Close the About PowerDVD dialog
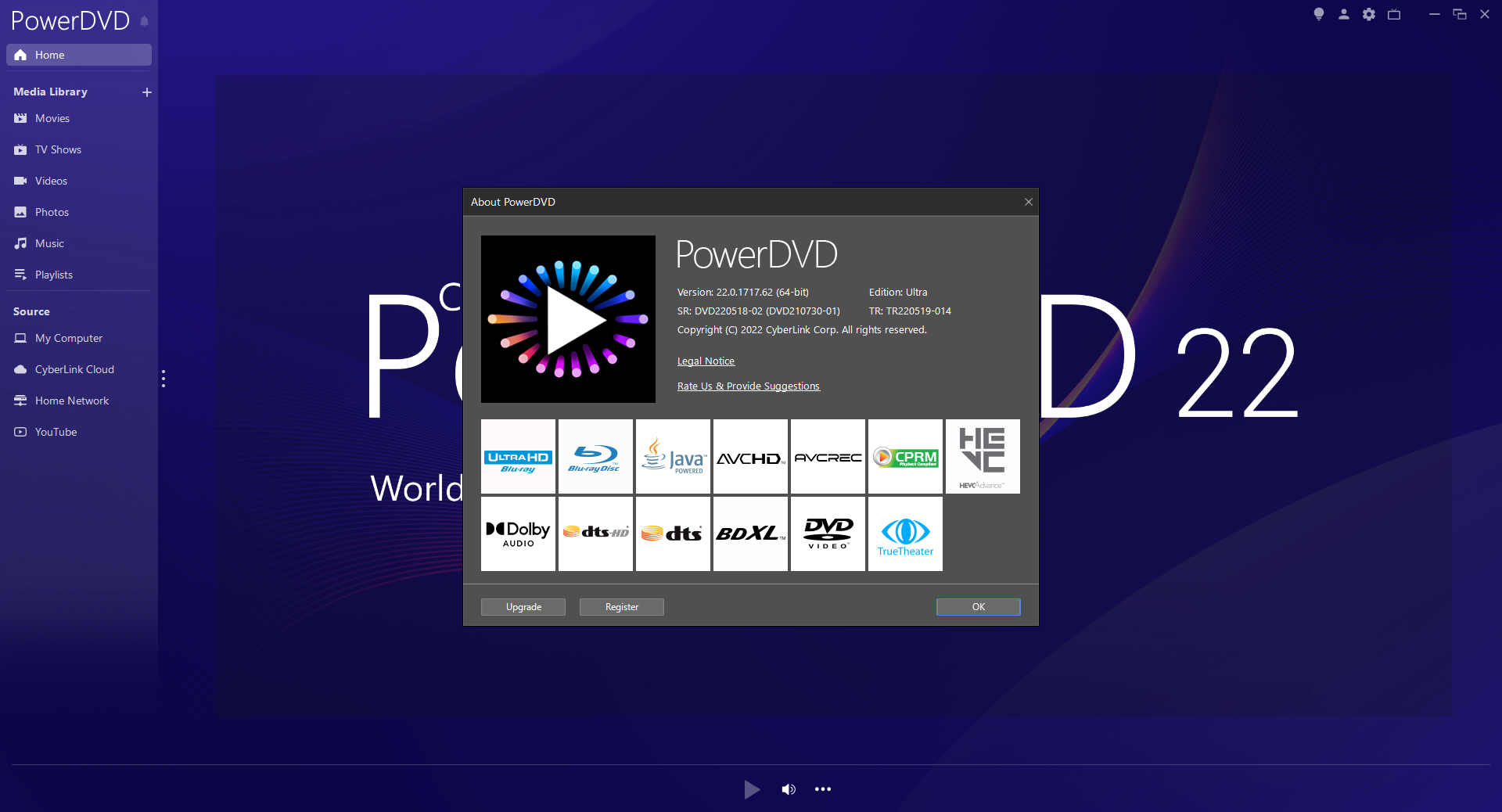This screenshot has height=812, width=1502. 1029,202
